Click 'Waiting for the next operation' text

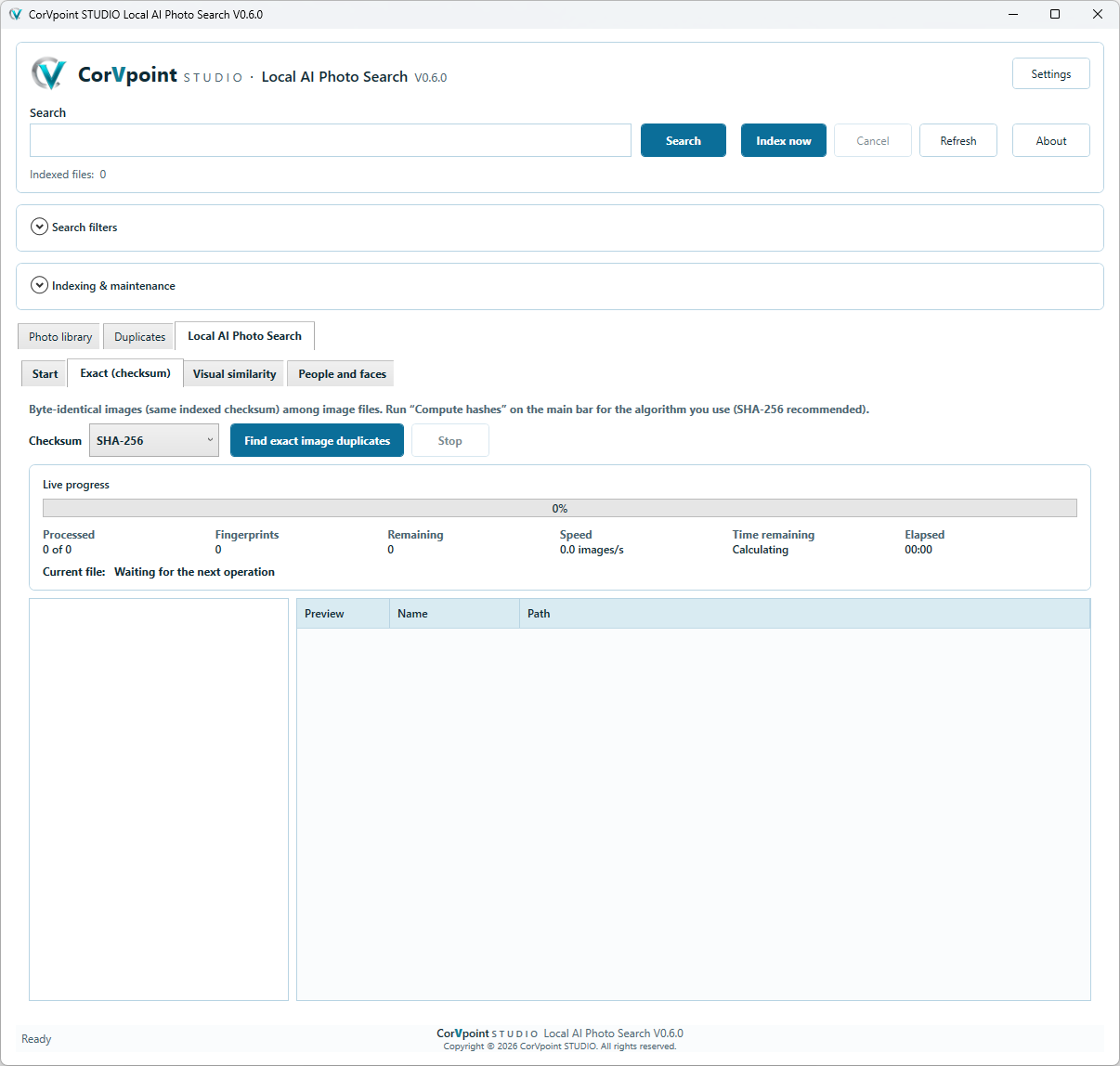pos(194,571)
